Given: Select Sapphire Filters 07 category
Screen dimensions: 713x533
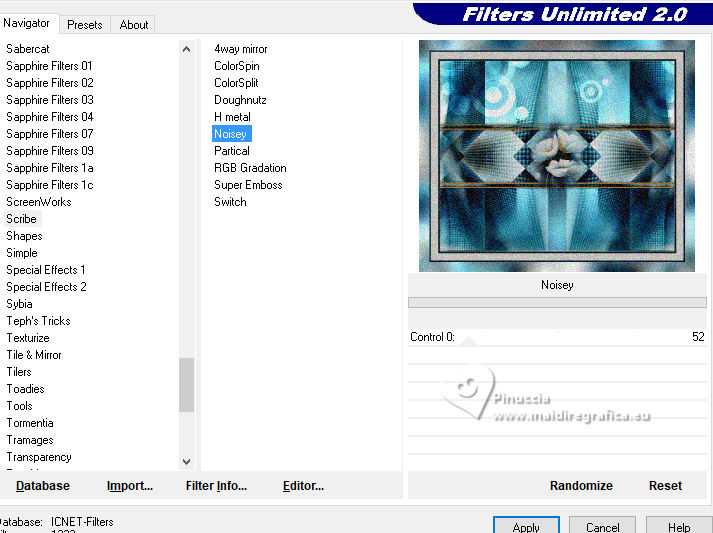Looking at the screenshot, I should 50,134.
